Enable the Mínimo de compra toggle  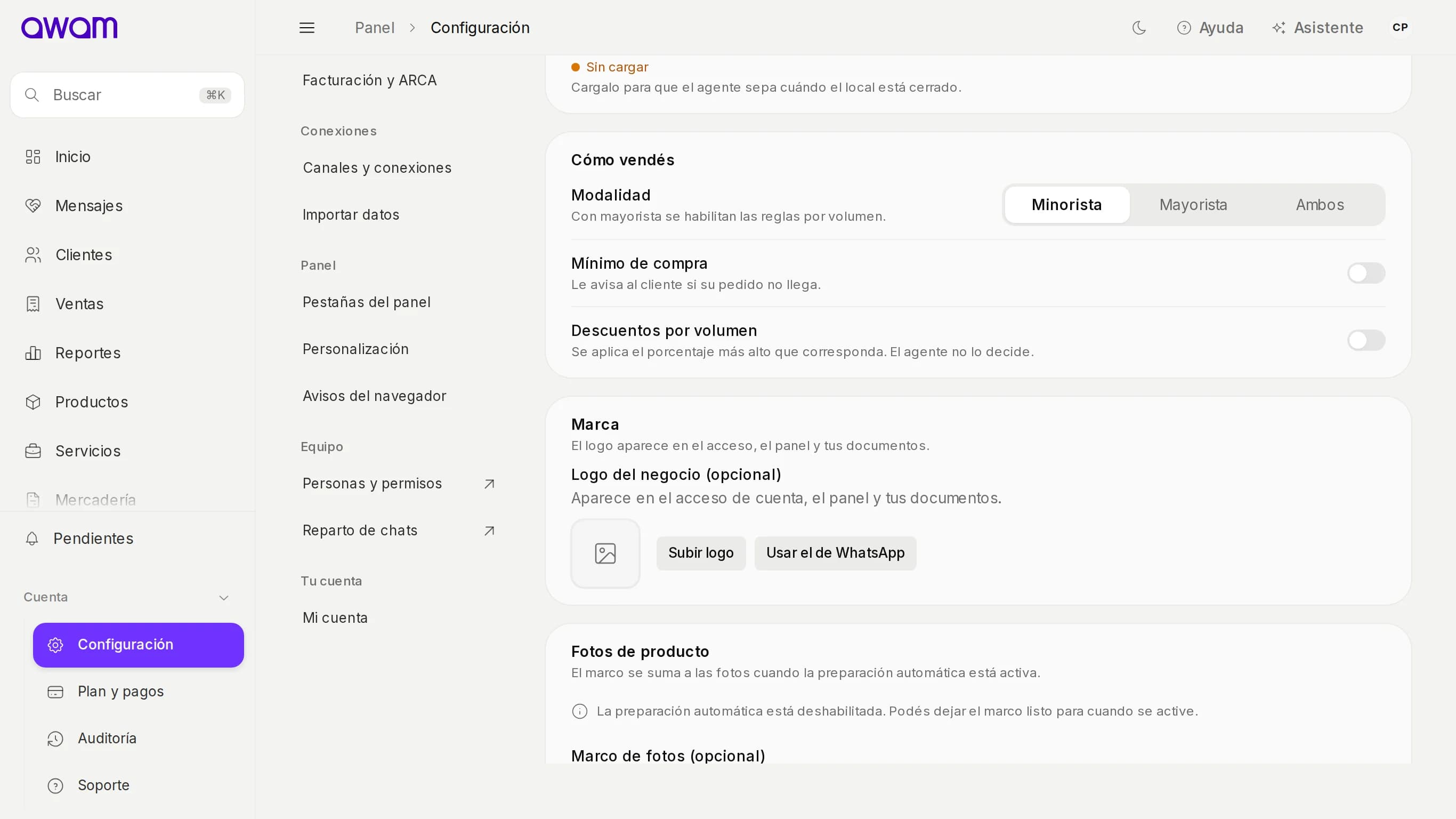click(1366, 273)
